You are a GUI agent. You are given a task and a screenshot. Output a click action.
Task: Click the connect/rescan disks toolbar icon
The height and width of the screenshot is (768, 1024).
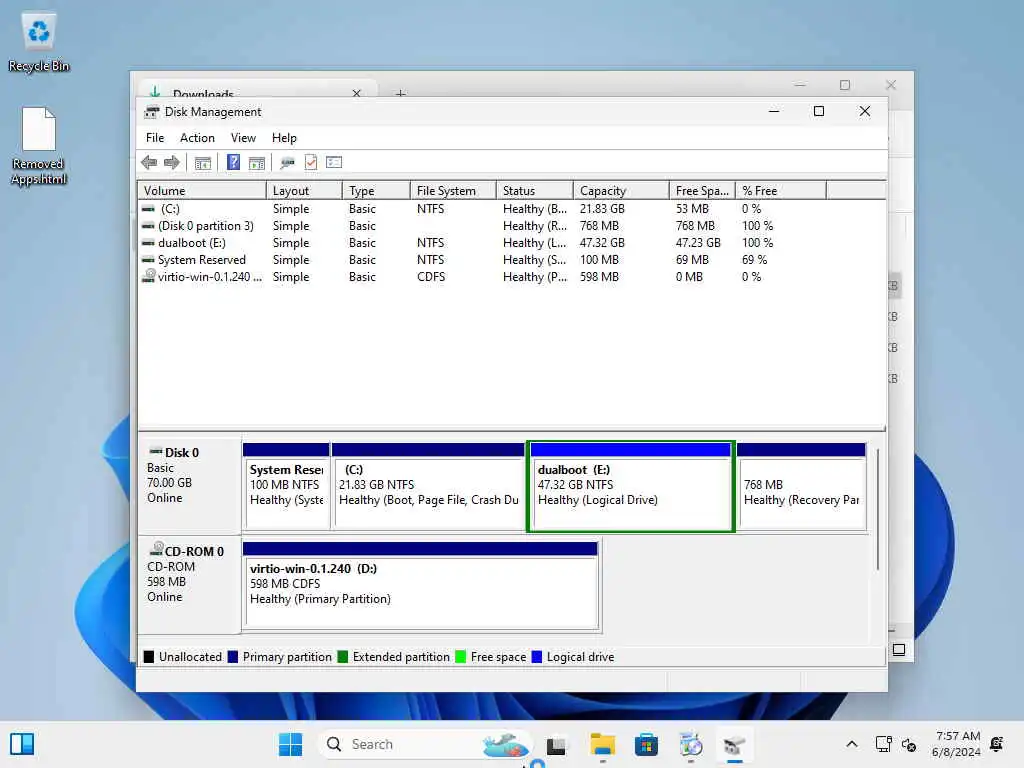pos(287,163)
